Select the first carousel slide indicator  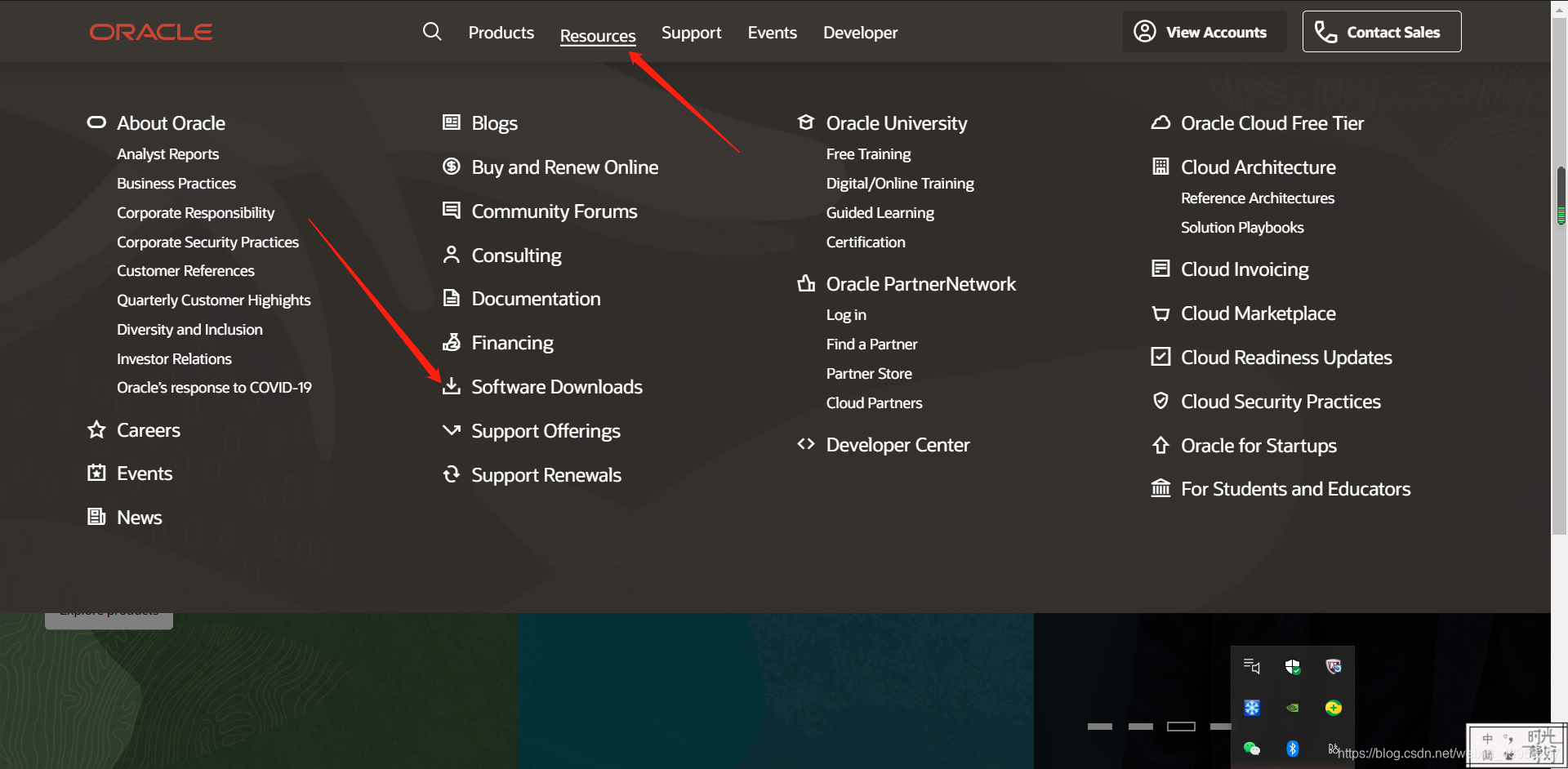(1100, 727)
